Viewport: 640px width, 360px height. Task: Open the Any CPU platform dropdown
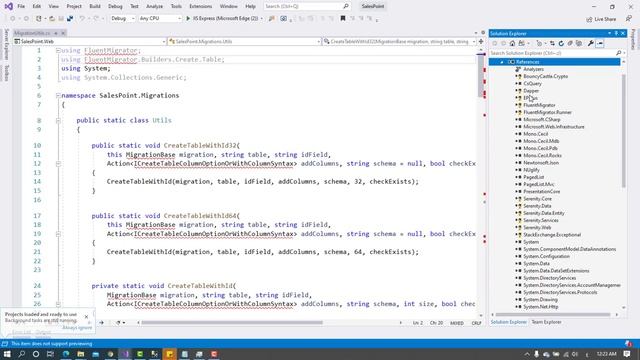coord(160,18)
